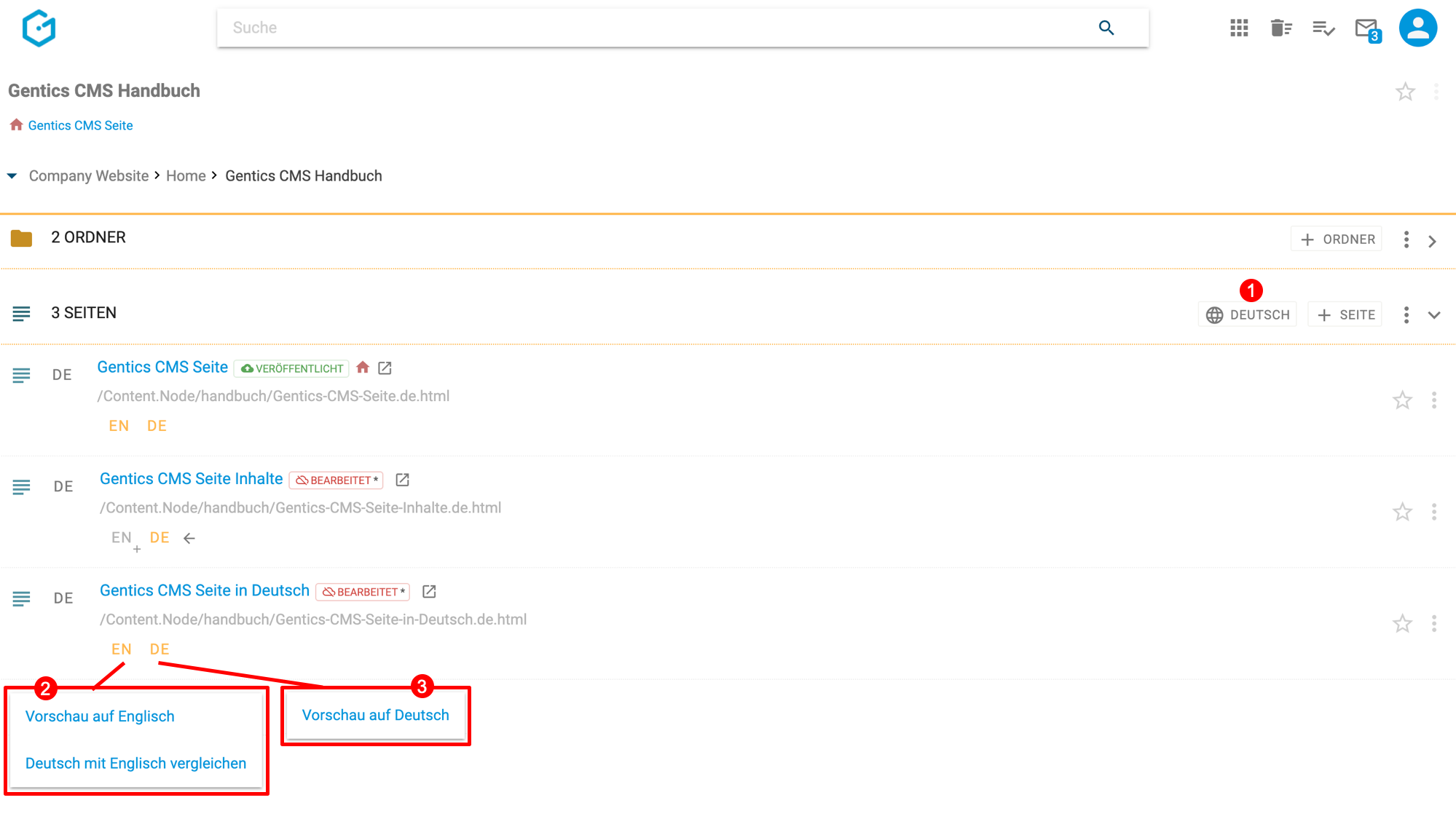1456x819 pixels.
Task: Click the 3 SEITEN heading
Action: coord(84,313)
